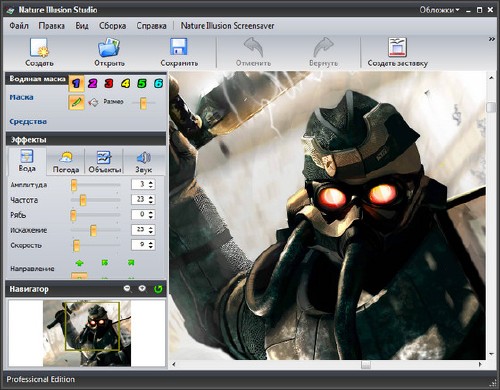500x390 pixels.
Task: Click the Создать new project icon
Action: point(39,47)
